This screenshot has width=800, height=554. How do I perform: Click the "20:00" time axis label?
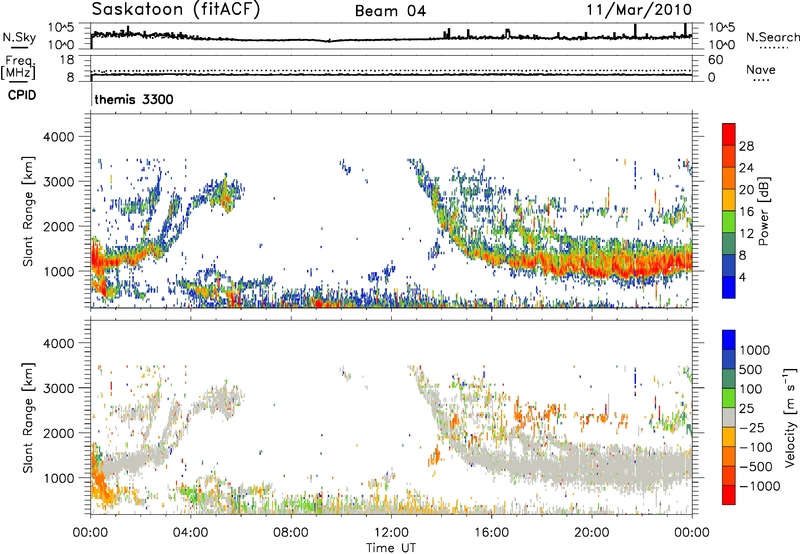pos(591,533)
